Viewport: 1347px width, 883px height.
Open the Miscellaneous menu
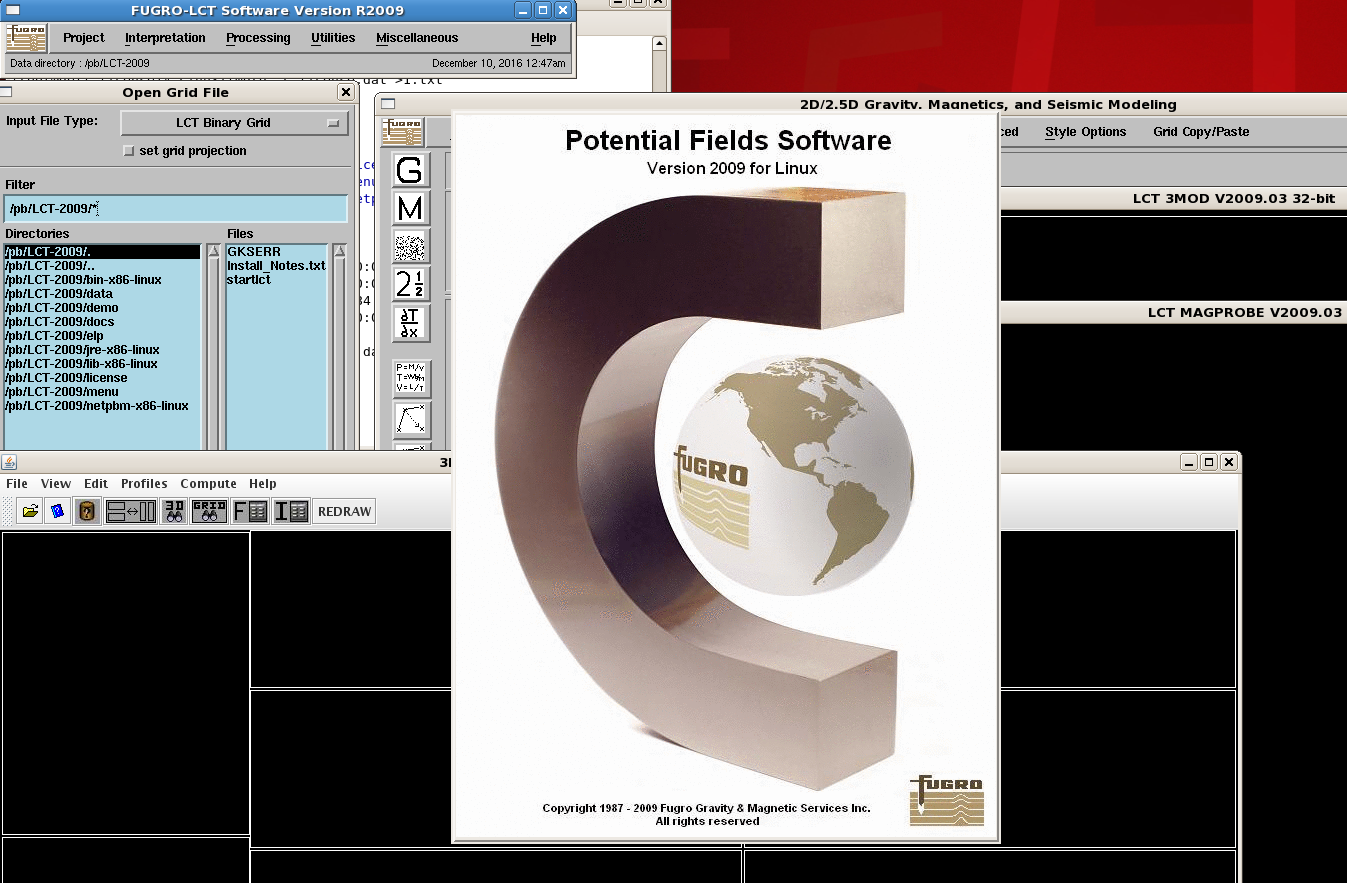coord(417,38)
